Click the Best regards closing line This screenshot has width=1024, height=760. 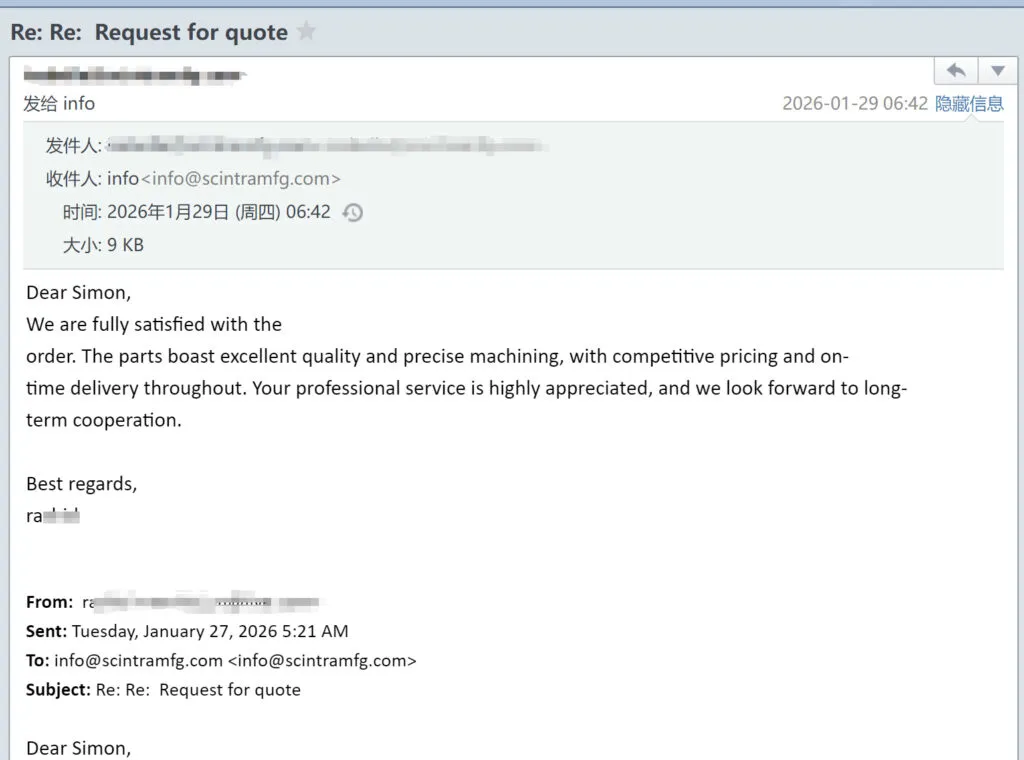pos(81,484)
